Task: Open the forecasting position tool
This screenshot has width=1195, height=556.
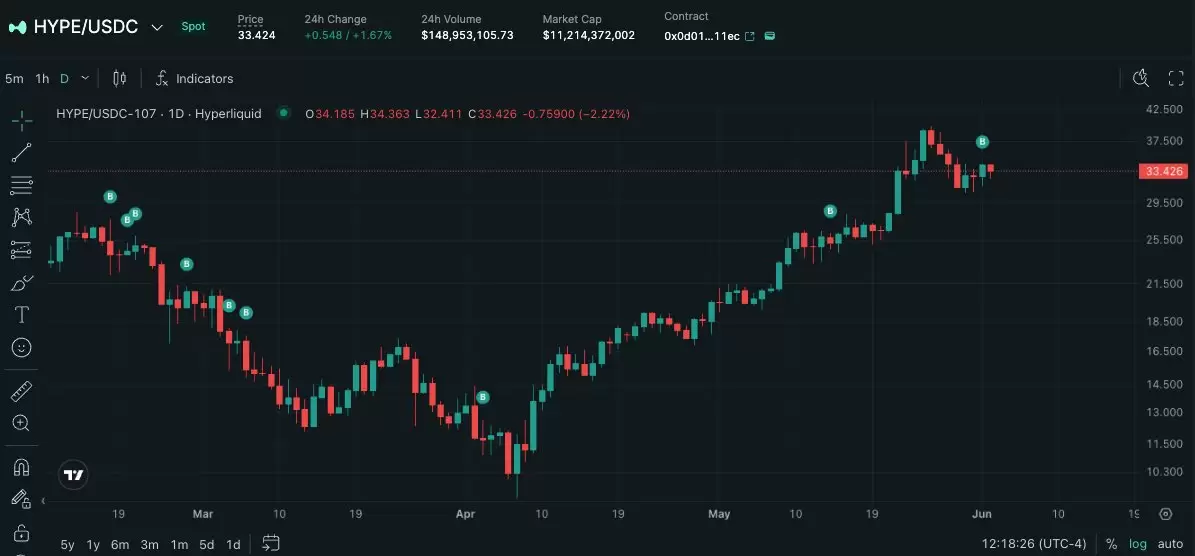Action: (21, 250)
